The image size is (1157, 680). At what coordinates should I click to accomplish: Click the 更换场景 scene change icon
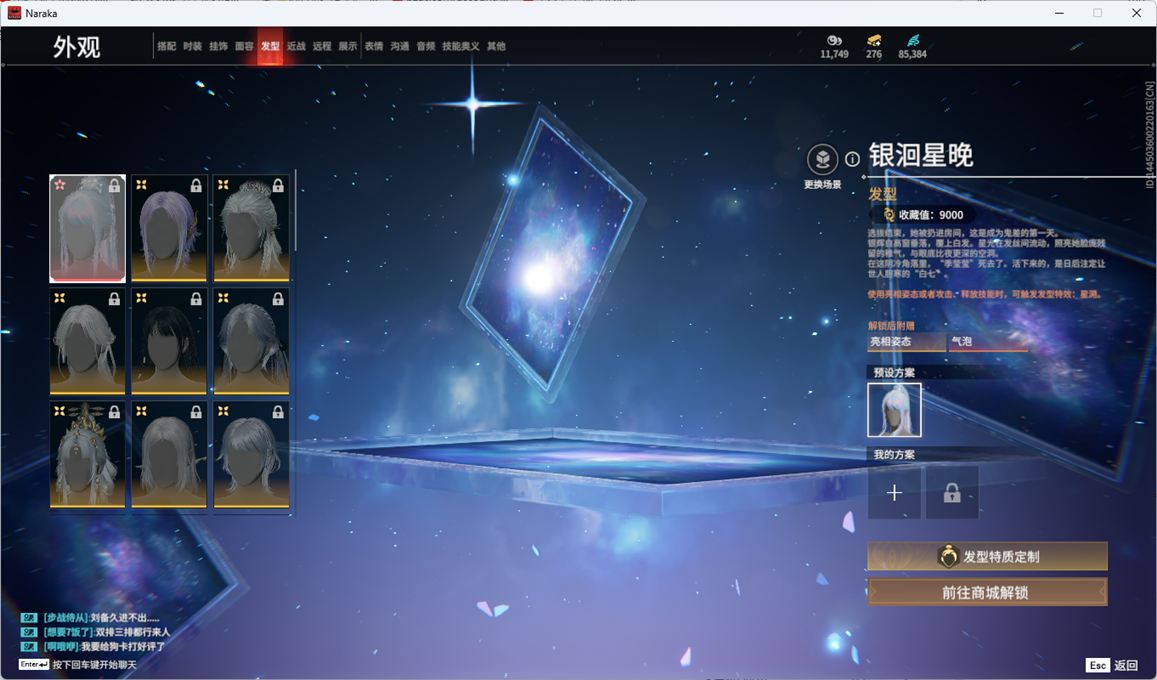pos(822,159)
